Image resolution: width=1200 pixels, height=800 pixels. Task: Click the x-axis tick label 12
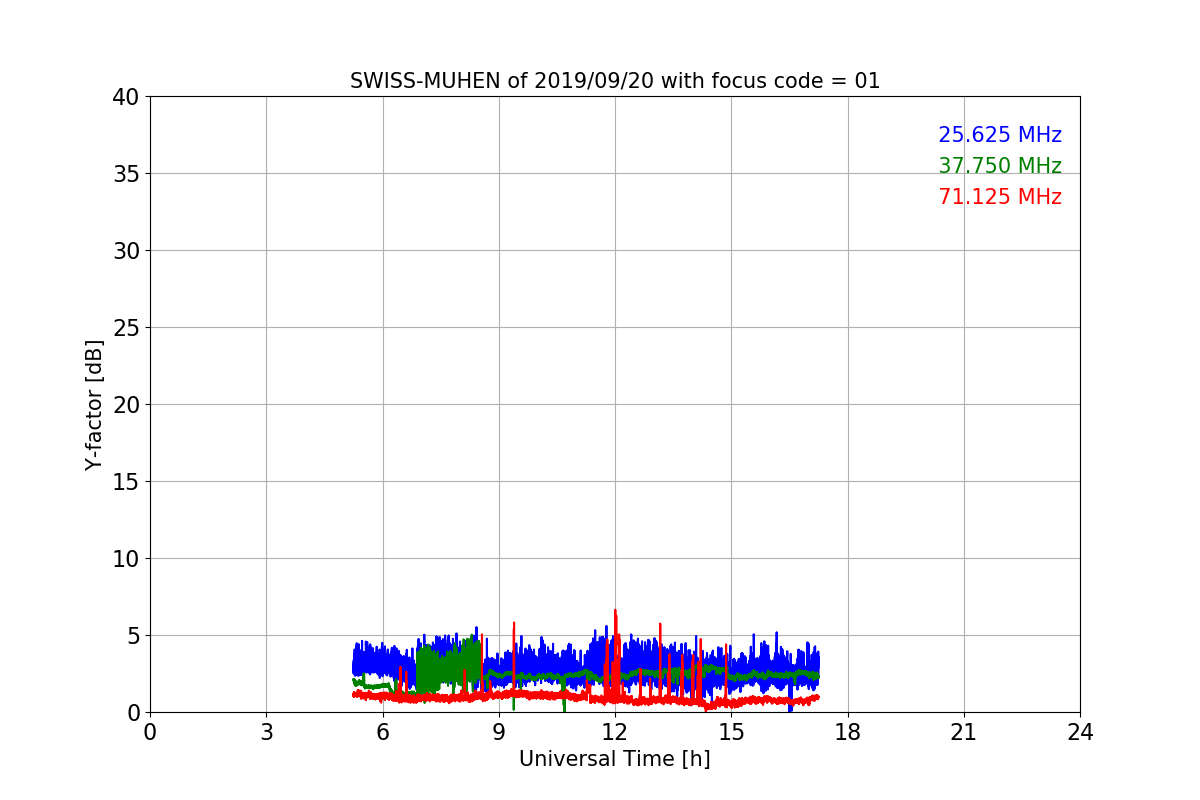coord(615,732)
